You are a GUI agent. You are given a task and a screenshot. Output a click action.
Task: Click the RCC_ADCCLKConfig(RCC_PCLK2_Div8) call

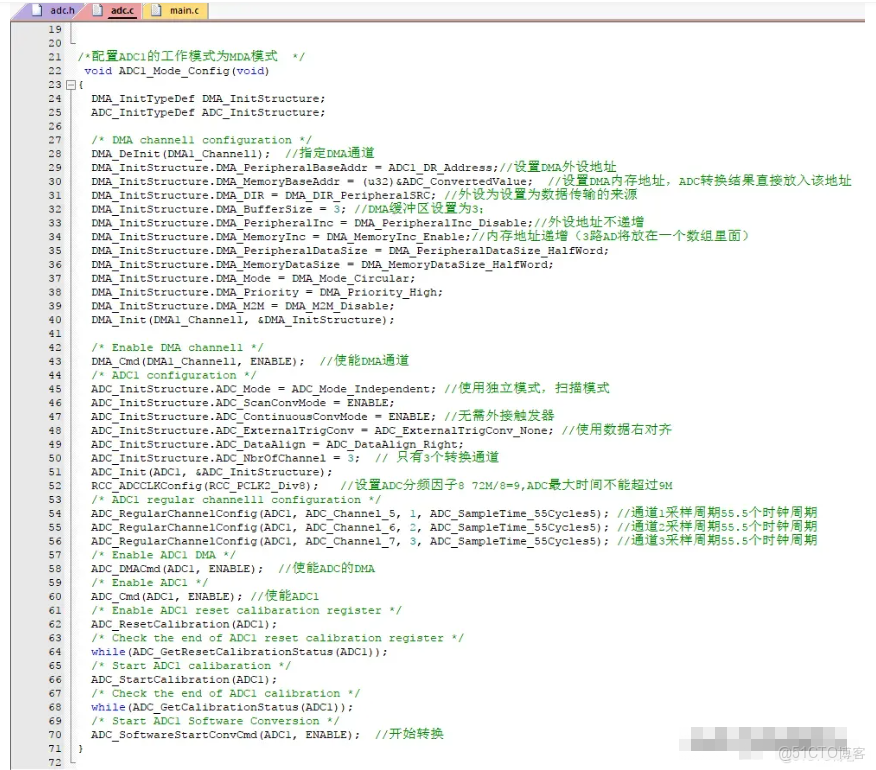(x=205, y=486)
